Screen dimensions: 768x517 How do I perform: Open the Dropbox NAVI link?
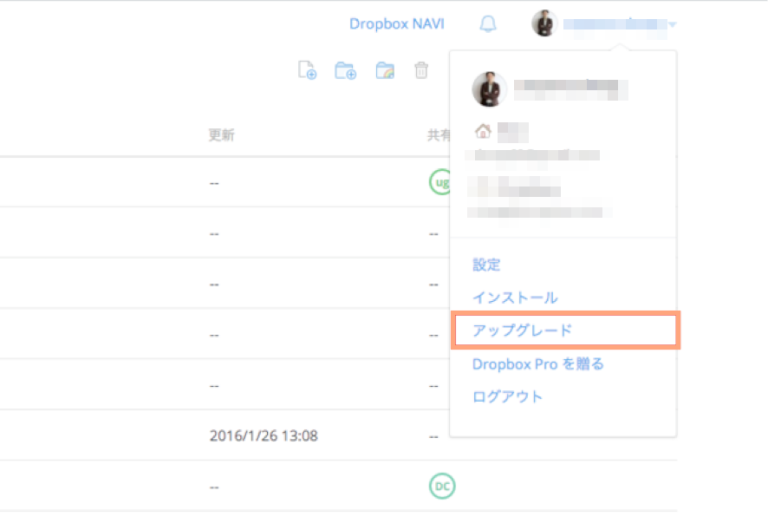pyautogui.click(x=396, y=24)
